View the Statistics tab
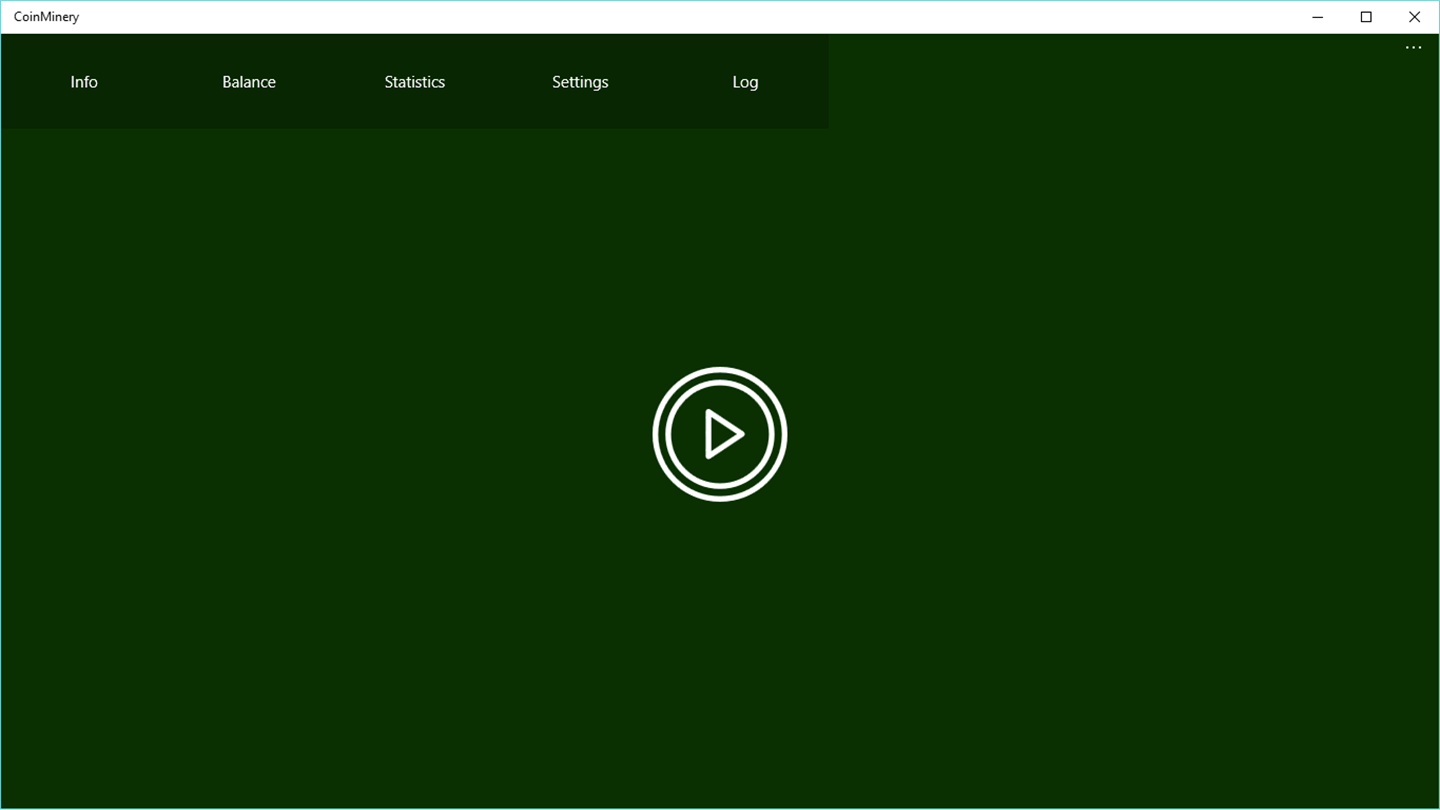 click(415, 82)
